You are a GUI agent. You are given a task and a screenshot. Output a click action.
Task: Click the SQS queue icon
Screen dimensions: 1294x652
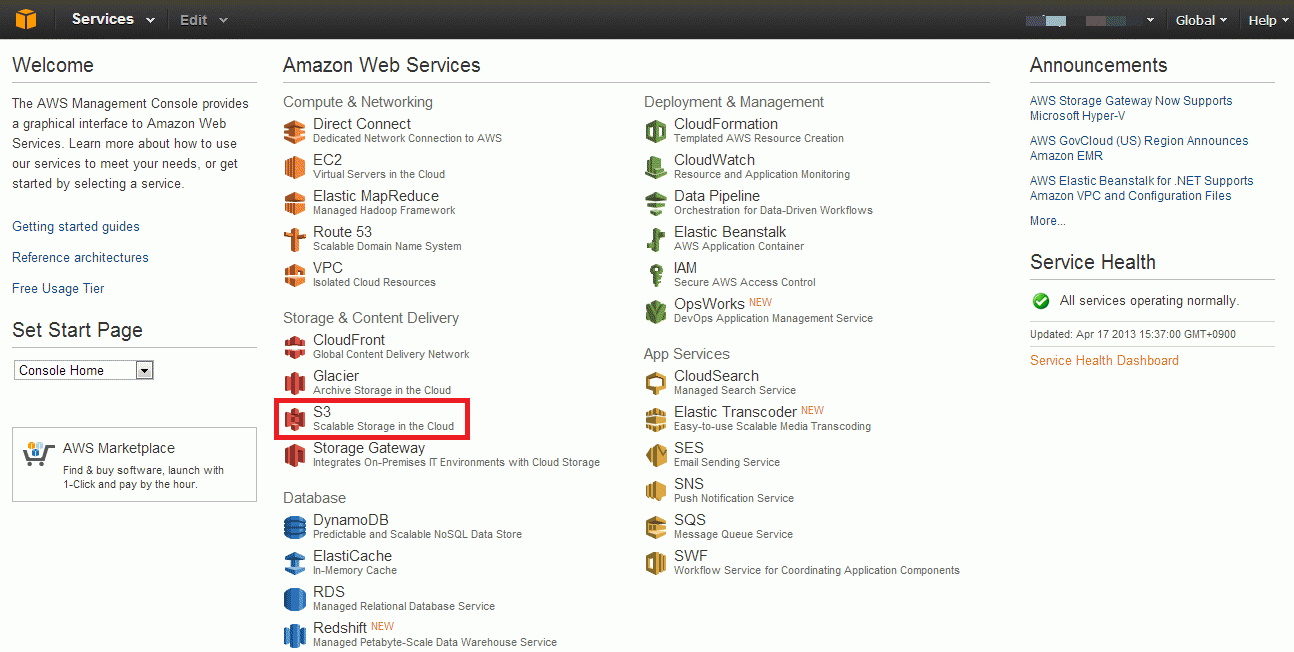[x=655, y=527]
